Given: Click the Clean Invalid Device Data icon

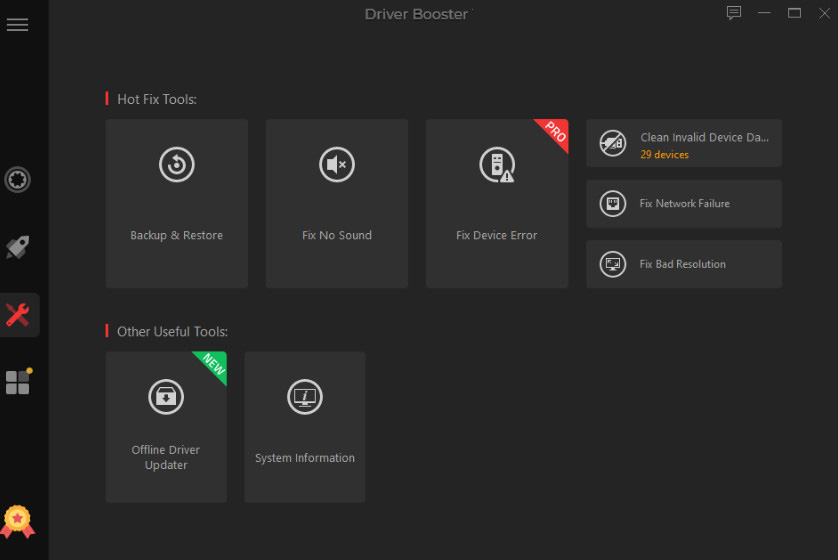Looking at the screenshot, I should tap(612, 143).
